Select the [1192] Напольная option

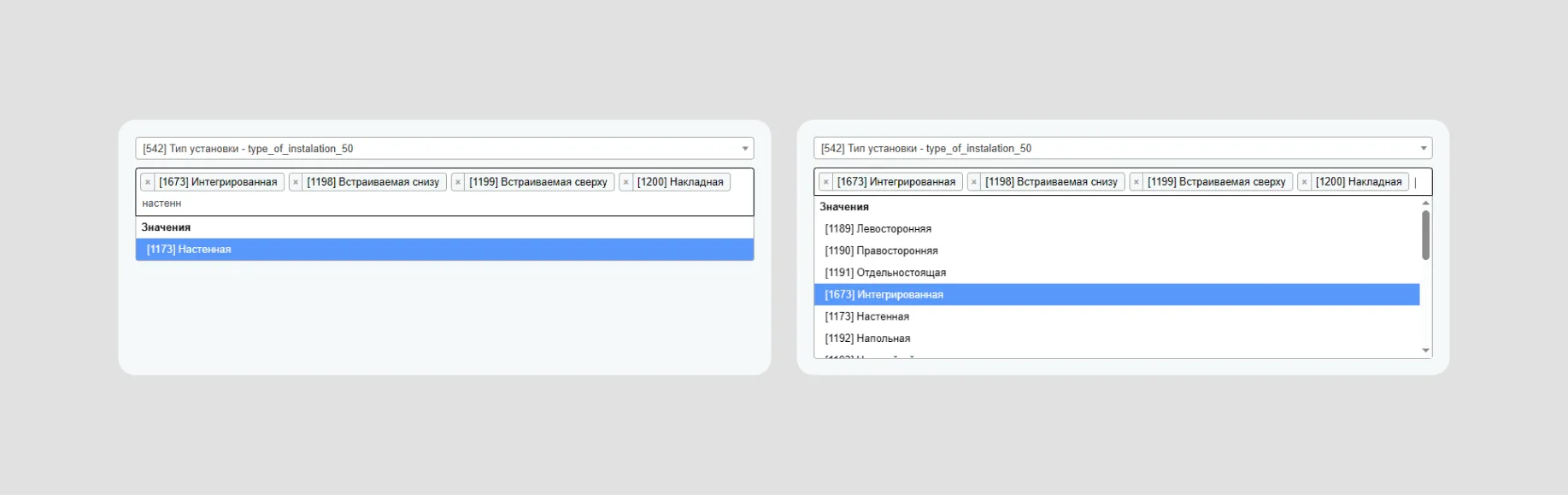click(x=867, y=339)
